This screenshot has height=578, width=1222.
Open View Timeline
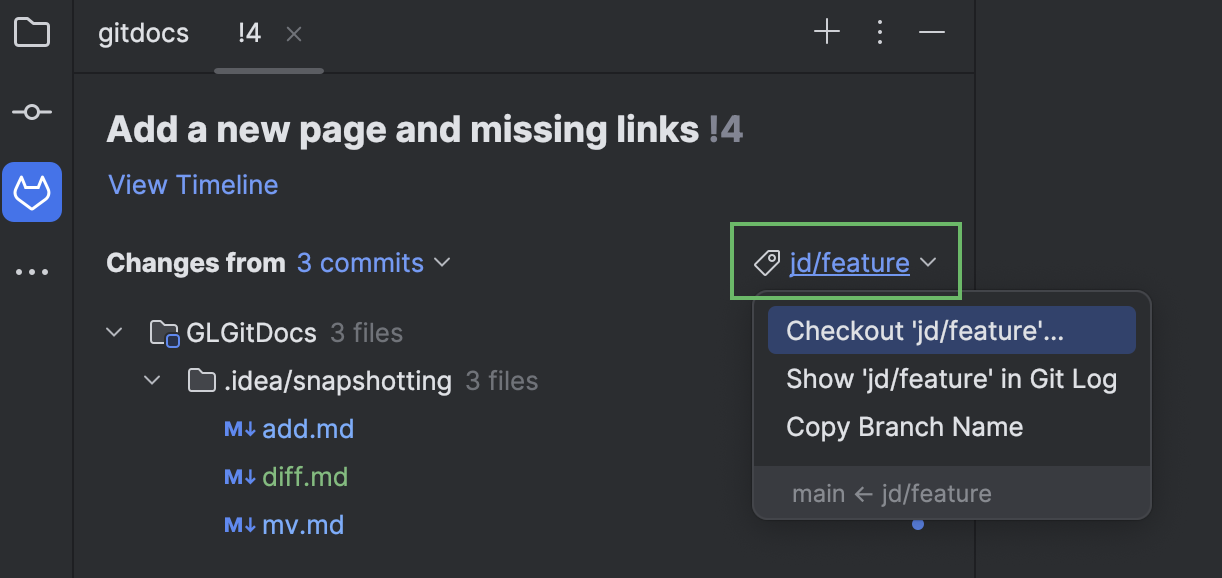point(192,184)
